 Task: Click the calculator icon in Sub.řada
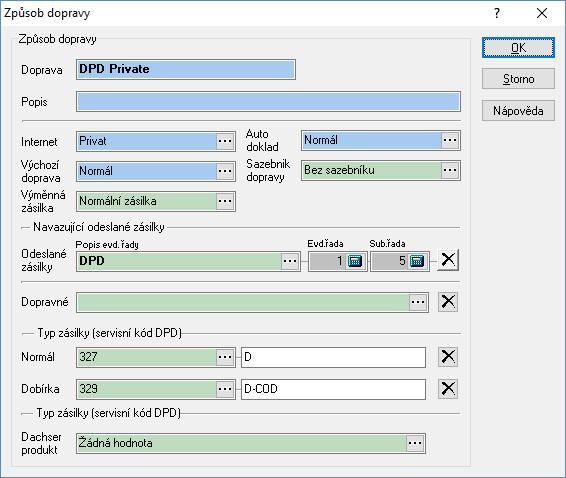[x=417, y=261]
